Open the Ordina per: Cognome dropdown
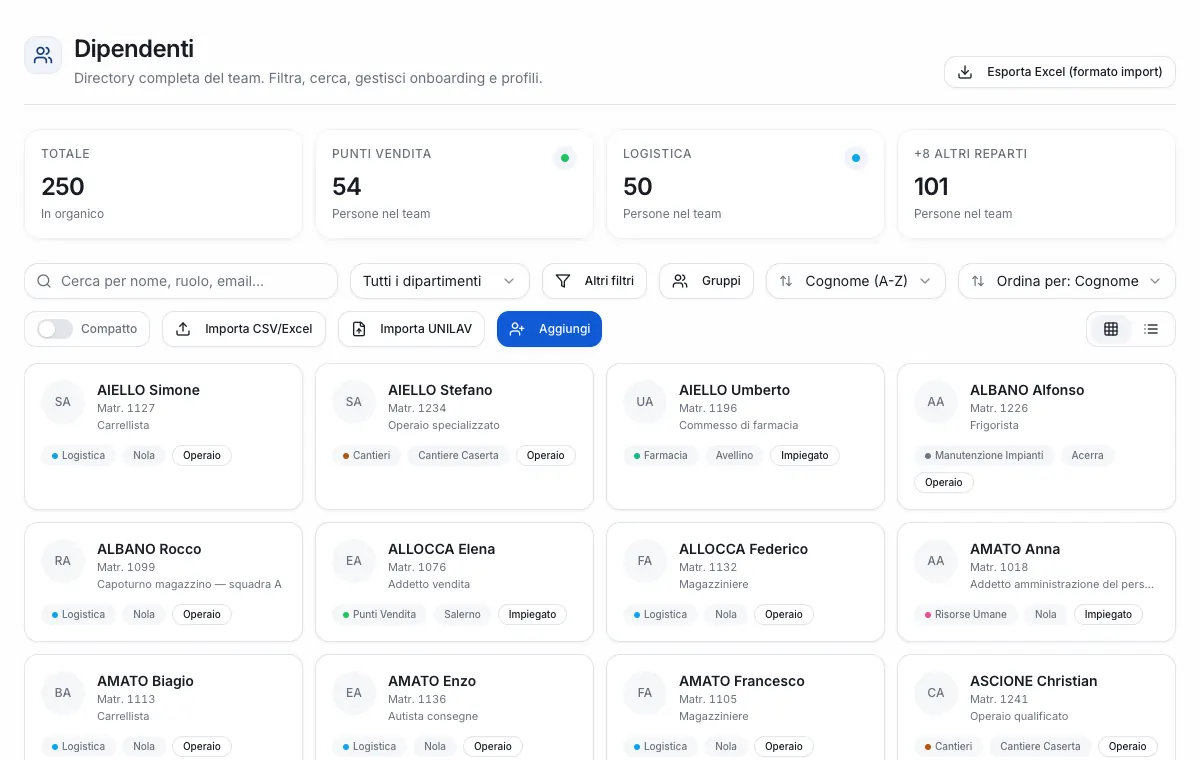The width and height of the screenshot is (1200, 760). [1067, 281]
